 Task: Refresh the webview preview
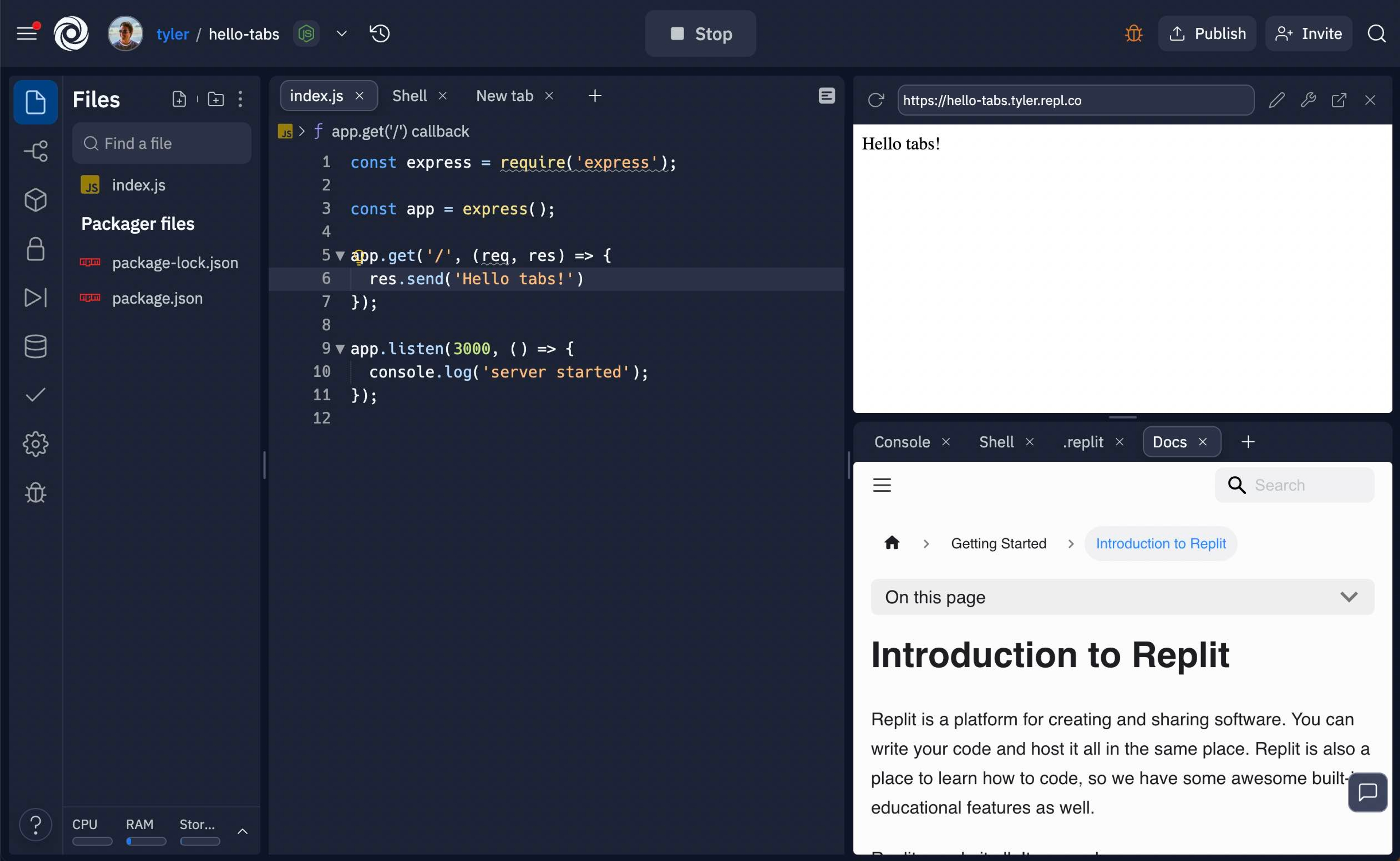click(x=876, y=100)
